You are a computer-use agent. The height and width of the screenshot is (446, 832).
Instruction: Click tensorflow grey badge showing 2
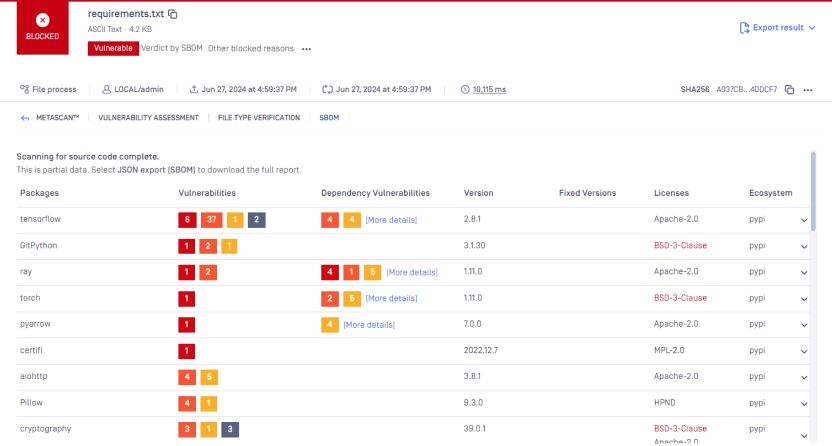pos(256,220)
